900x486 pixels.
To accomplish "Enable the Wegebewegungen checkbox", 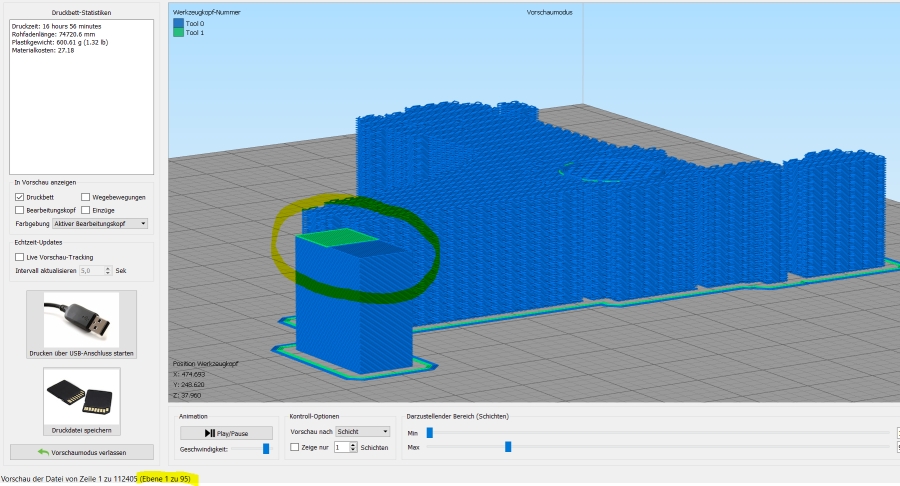I will [x=85, y=197].
